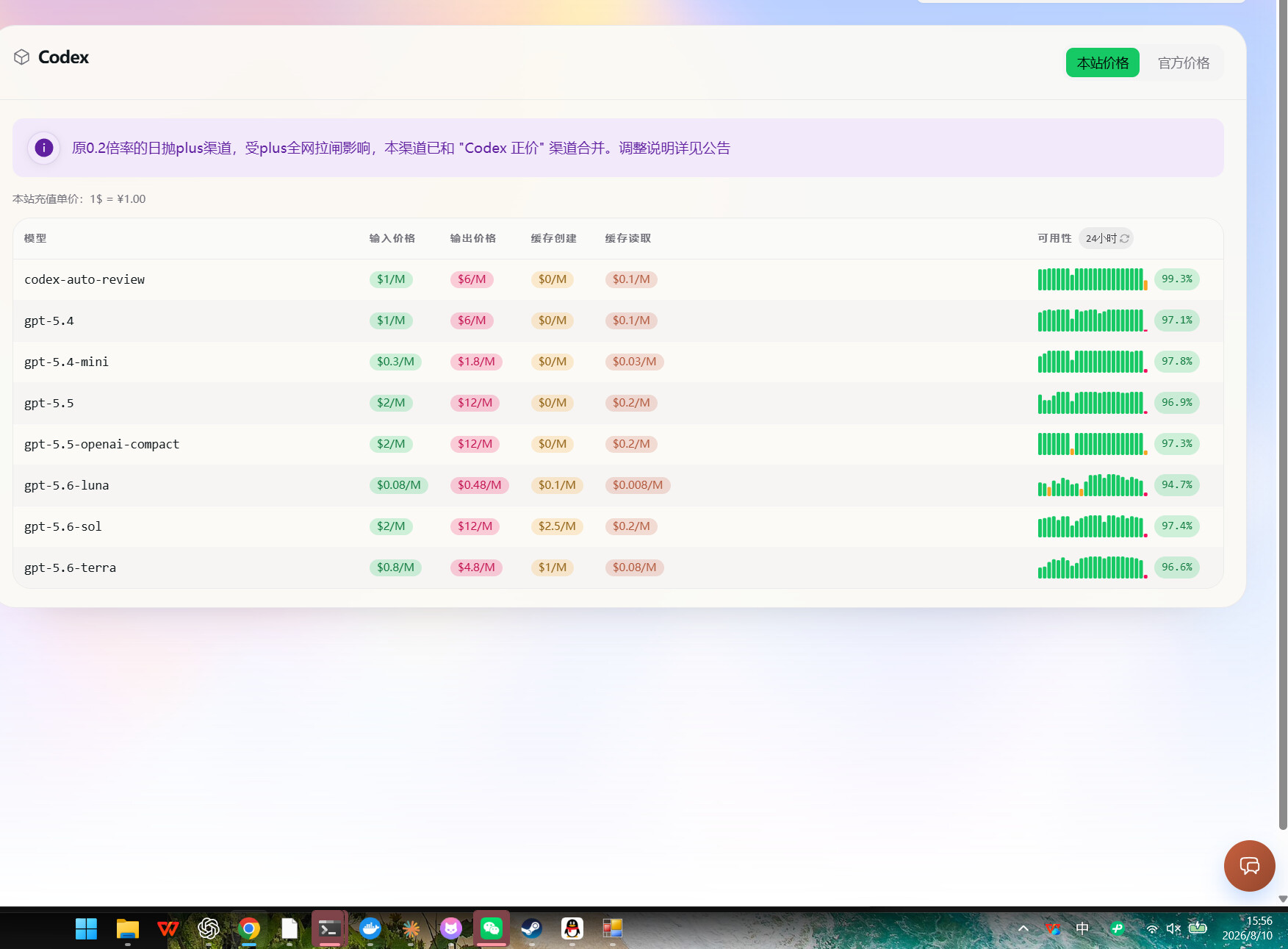This screenshot has height=949, width=1288.
Task: Unmute the volume icon in tray
Action: (x=1173, y=928)
